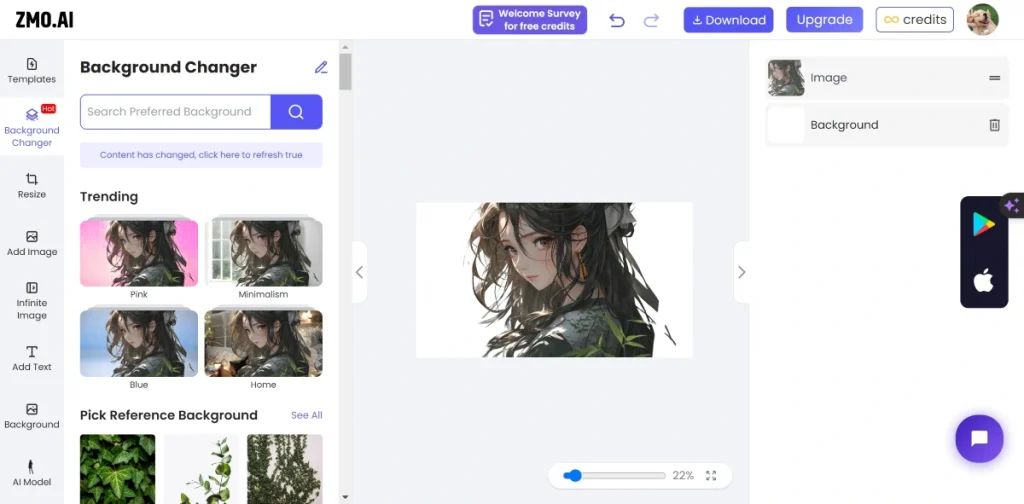Open the Welcome Survey for free credits
Image resolution: width=1024 pixels, height=504 pixels.
[x=530, y=20]
